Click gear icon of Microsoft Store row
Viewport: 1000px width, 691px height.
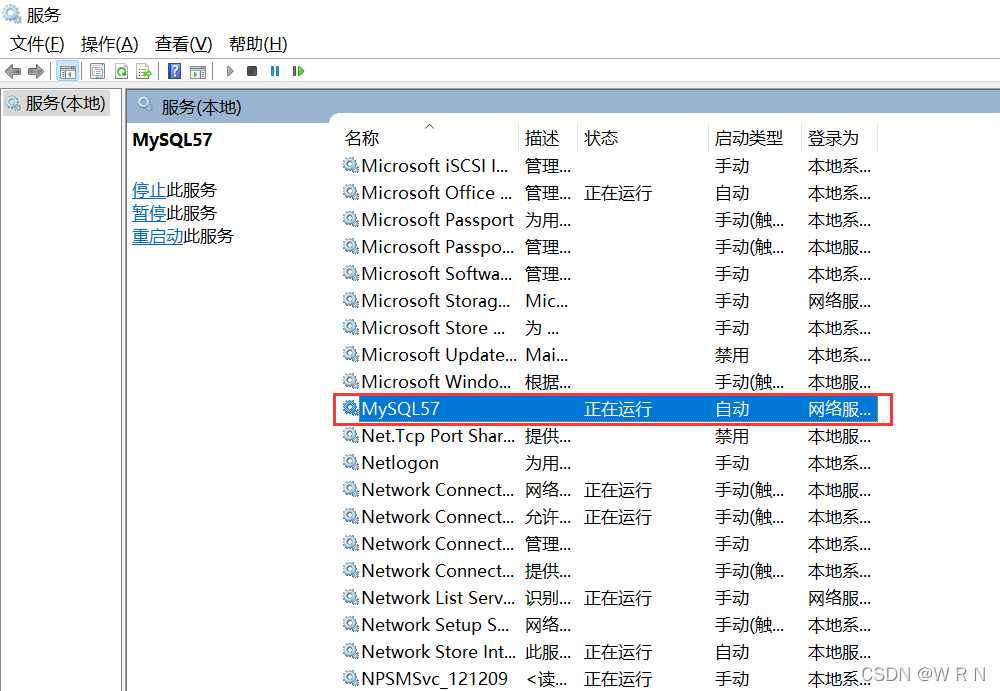(x=350, y=327)
